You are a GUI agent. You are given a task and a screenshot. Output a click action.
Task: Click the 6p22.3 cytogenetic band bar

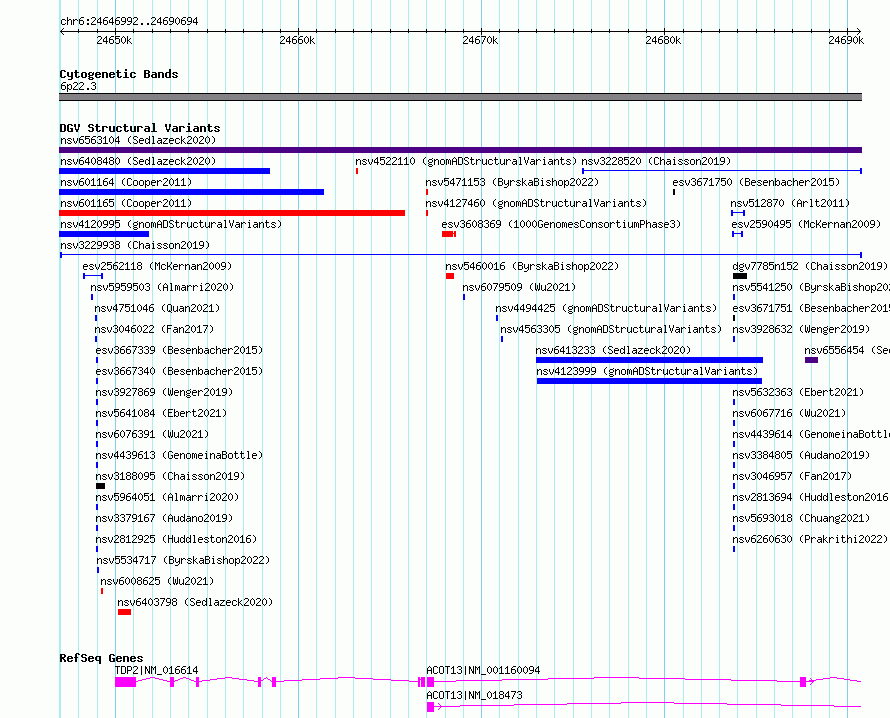[x=460, y=97]
